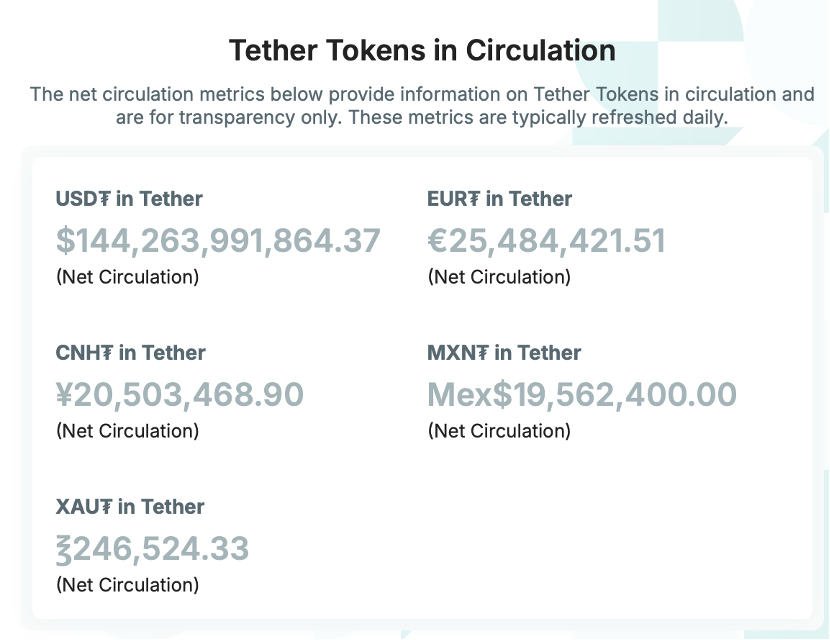The image size is (830, 640).
Task: Click "(Net Circulation)" under the CNH₮ amount
Action: pyautogui.click(x=127, y=431)
